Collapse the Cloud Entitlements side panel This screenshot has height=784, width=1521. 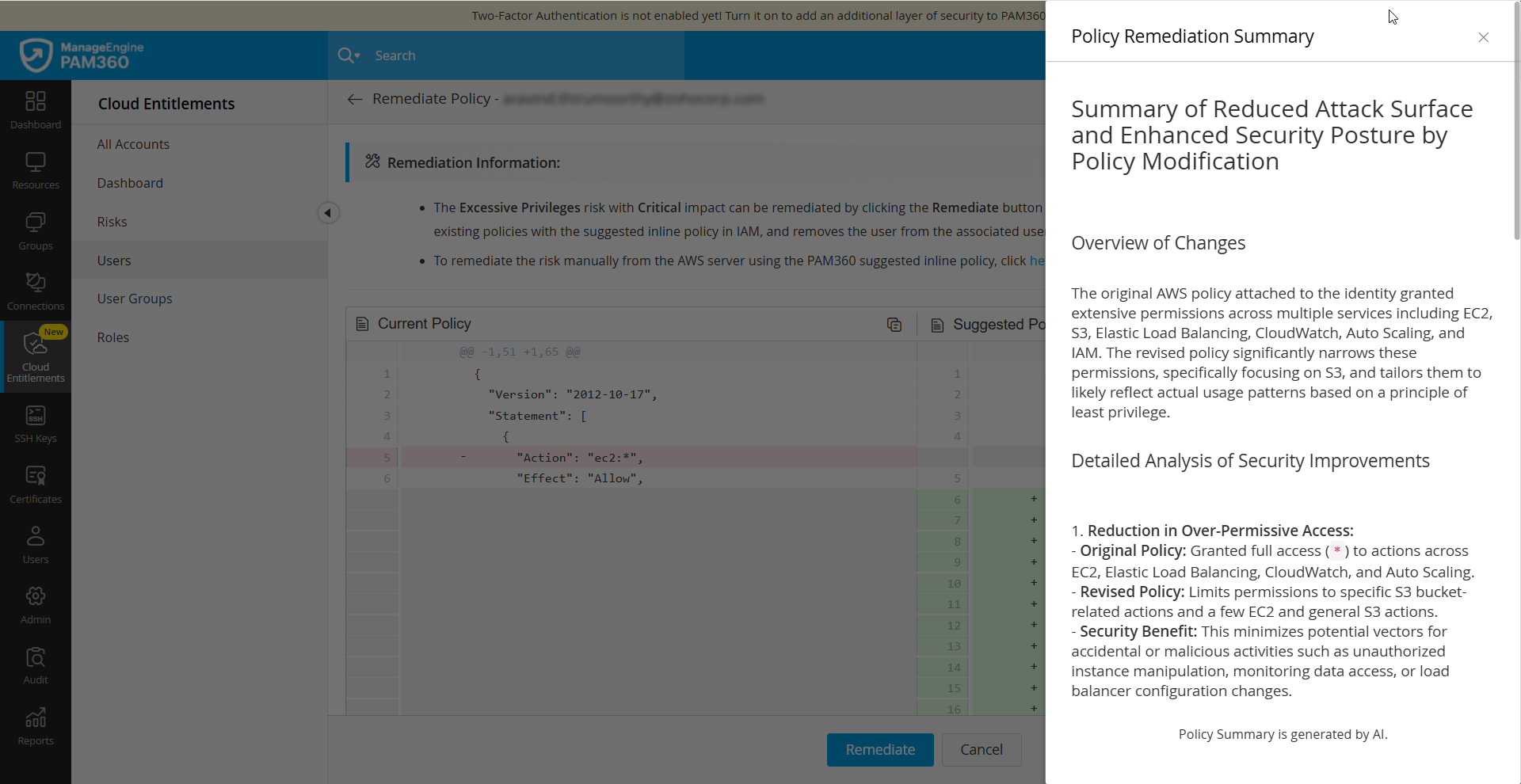328,213
